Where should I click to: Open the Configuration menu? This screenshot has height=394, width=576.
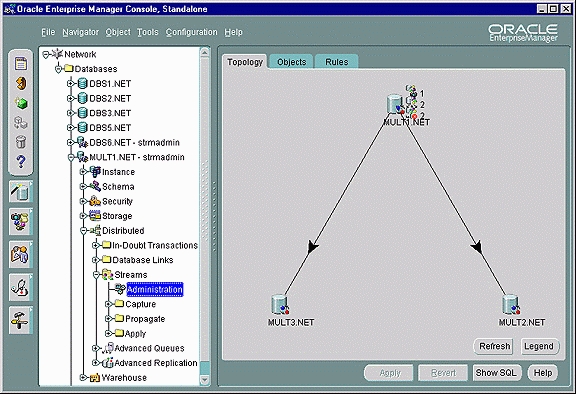(x=191, y=32)
